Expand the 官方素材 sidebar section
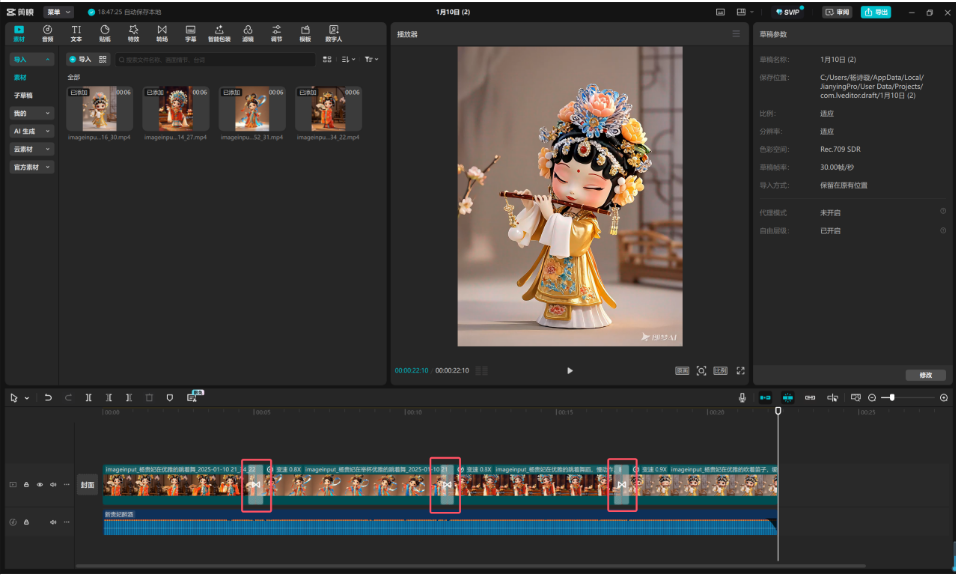 click(32, 167)
